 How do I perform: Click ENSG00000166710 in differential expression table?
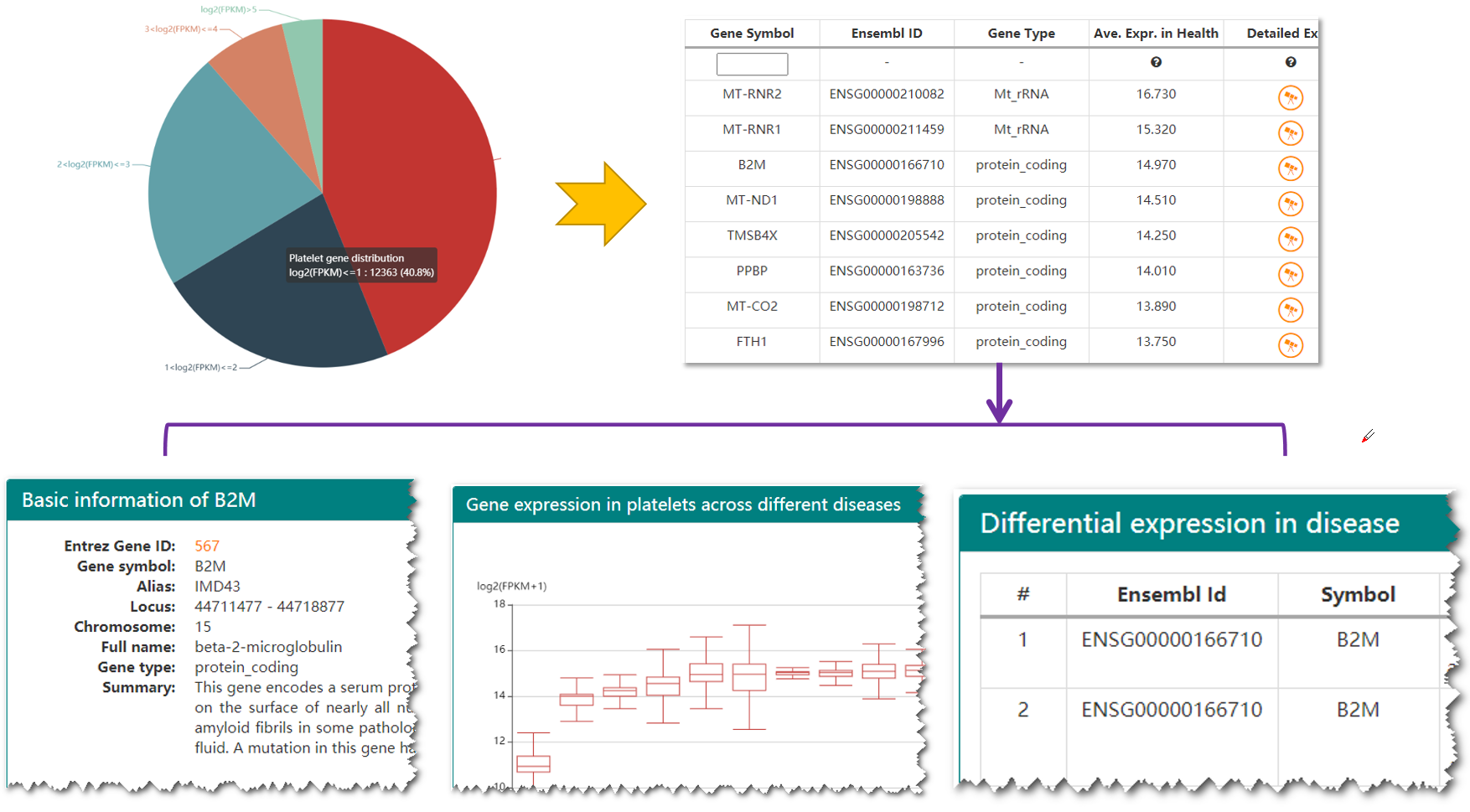tap(1172, 639)
